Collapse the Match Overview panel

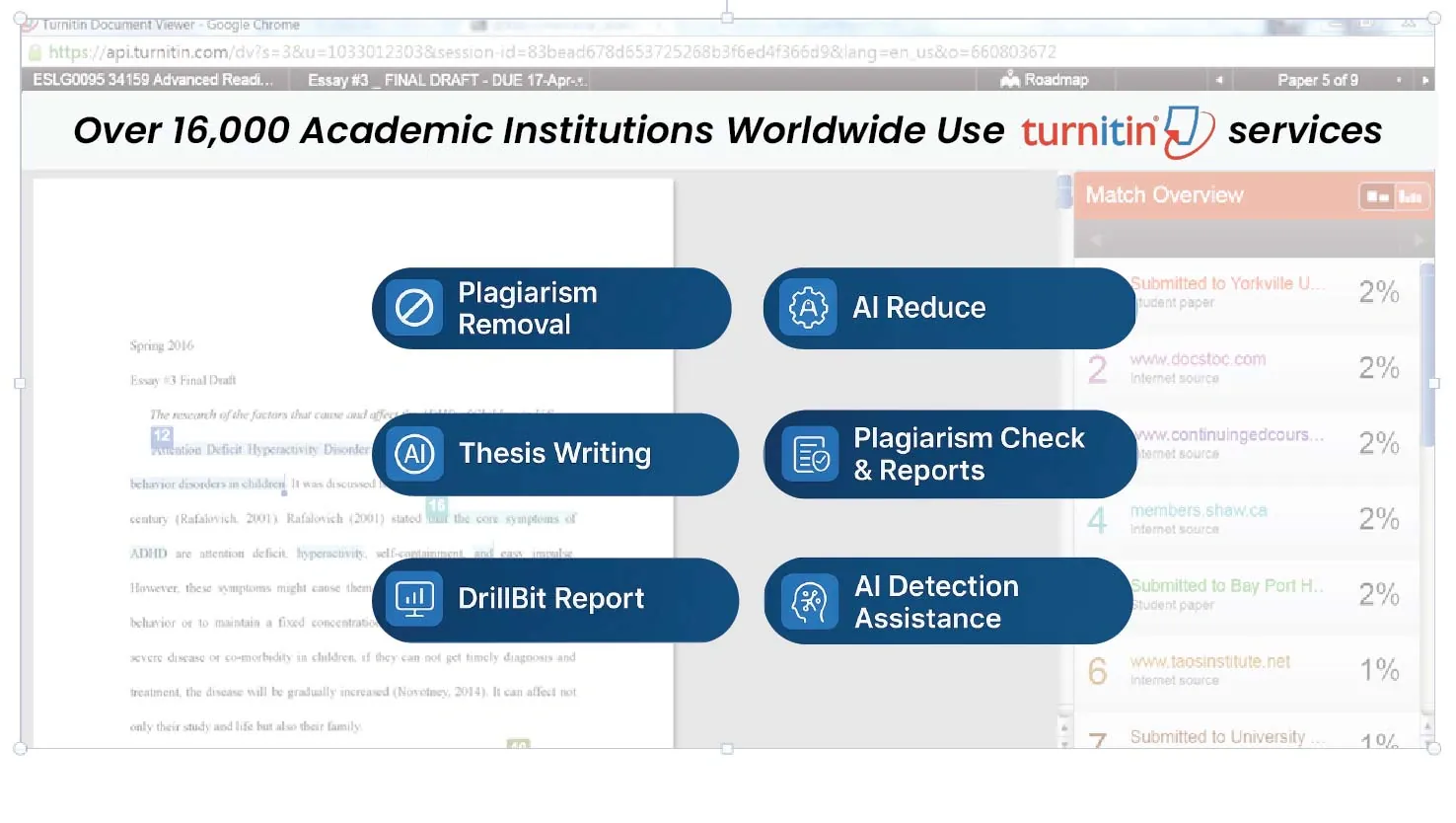(x=1095, y=239)
